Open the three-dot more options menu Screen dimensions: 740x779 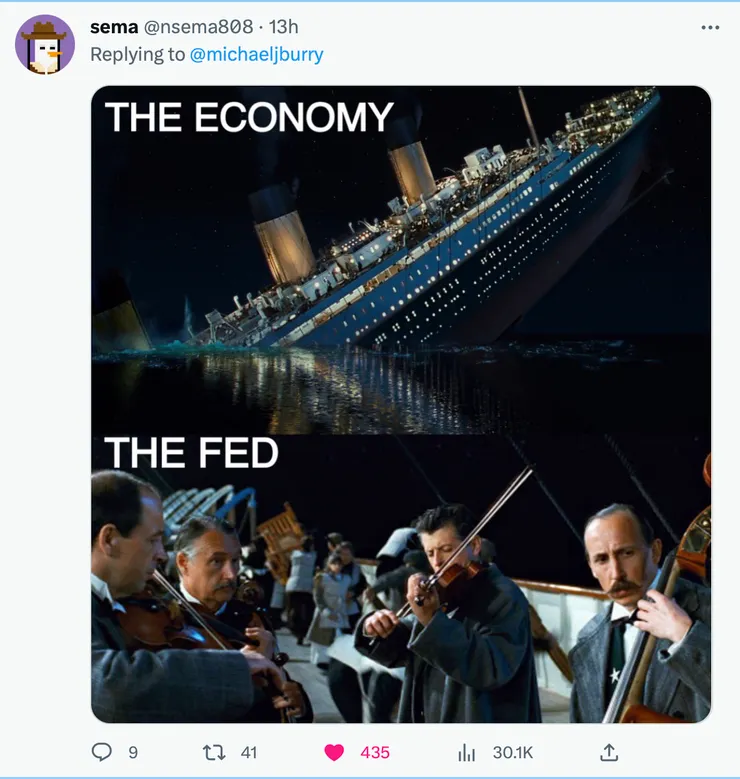pos(710,28)
